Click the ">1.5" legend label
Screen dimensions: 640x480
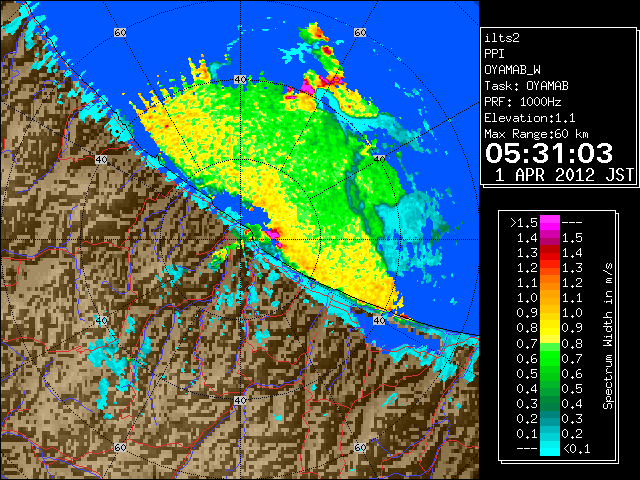pos(524,223)
